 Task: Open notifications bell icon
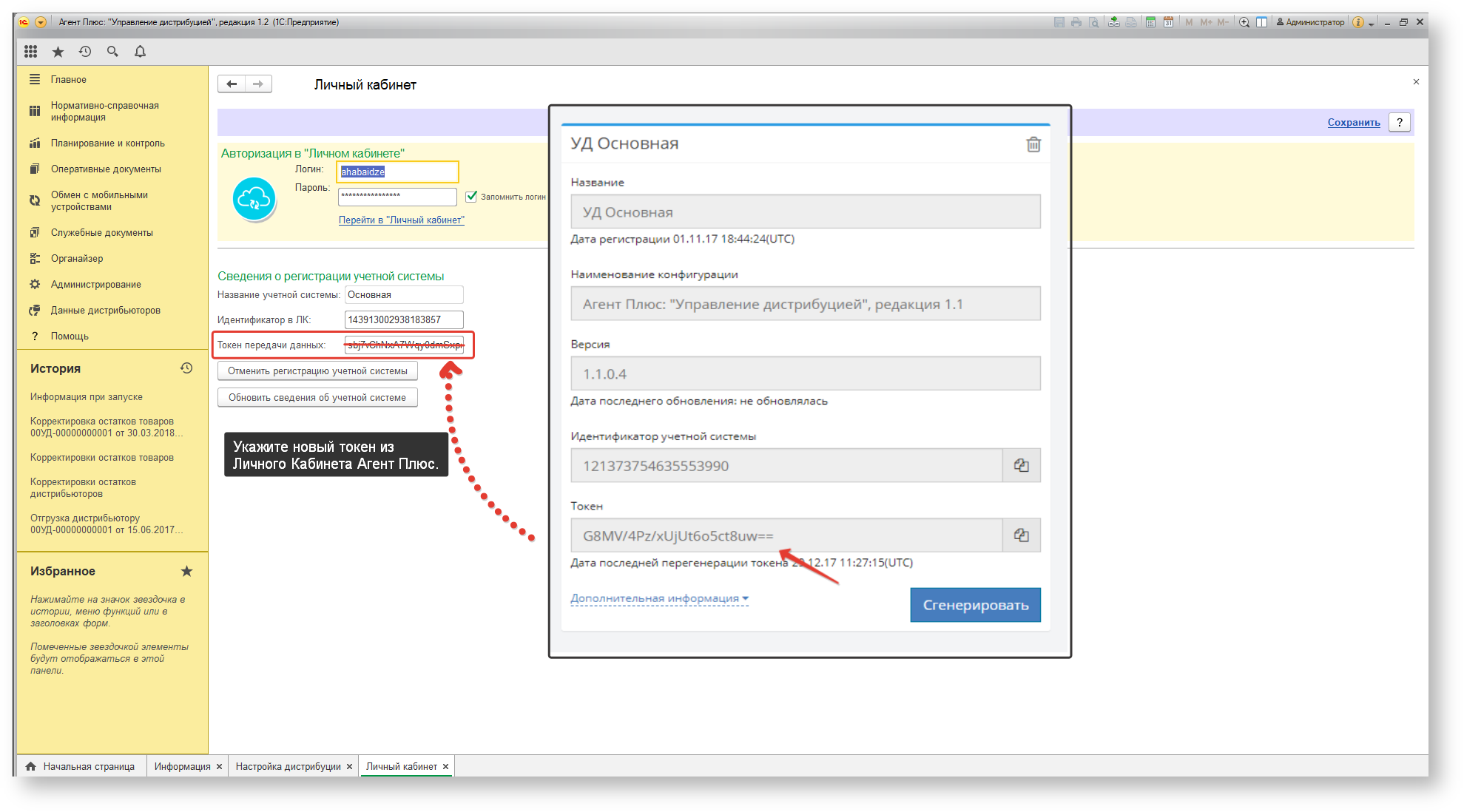[x=140, y=51]
